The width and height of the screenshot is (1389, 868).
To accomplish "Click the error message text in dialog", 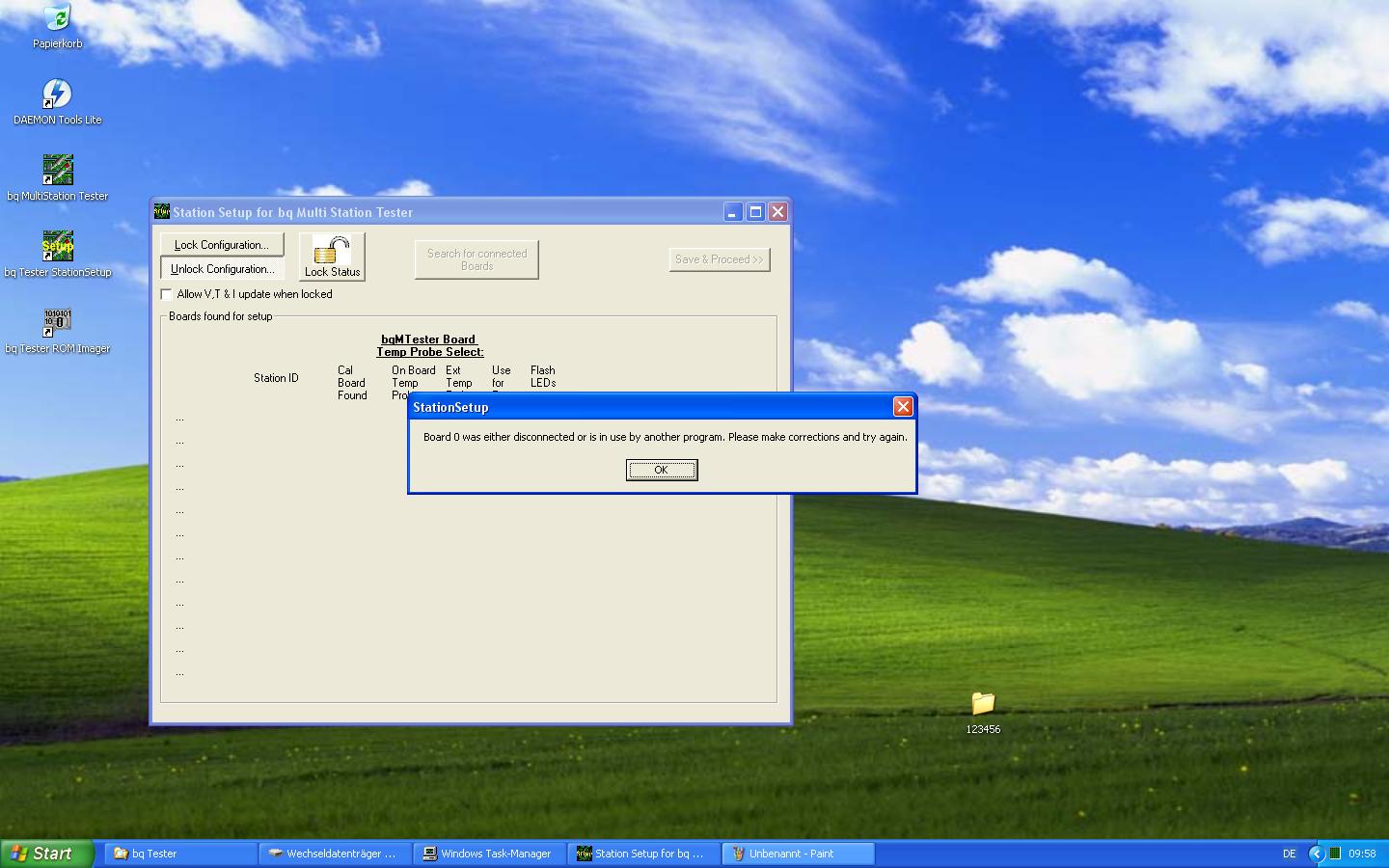I will tap(666, 437).
